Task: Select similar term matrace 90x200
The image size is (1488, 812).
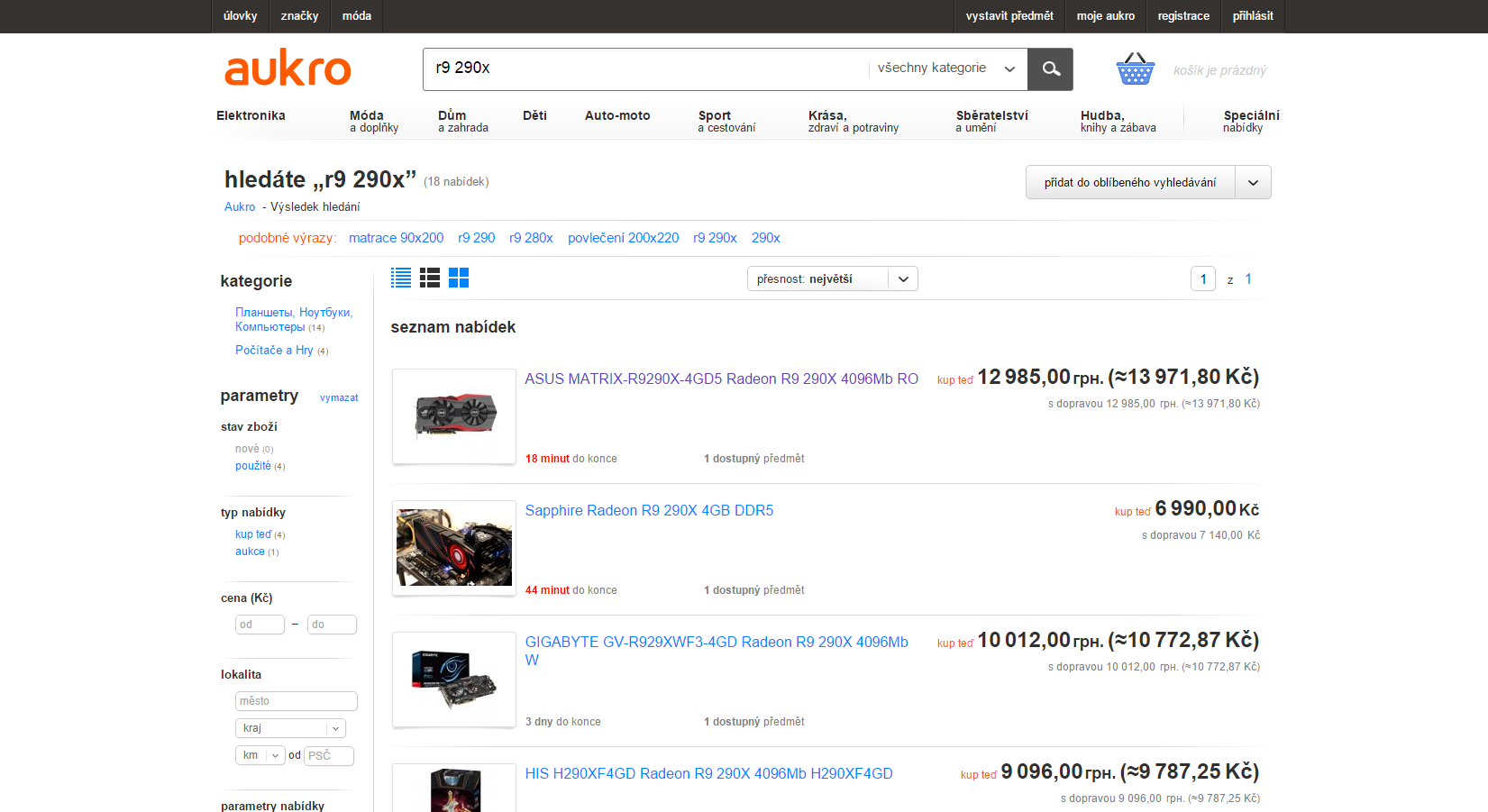Action: click(397, 238)
